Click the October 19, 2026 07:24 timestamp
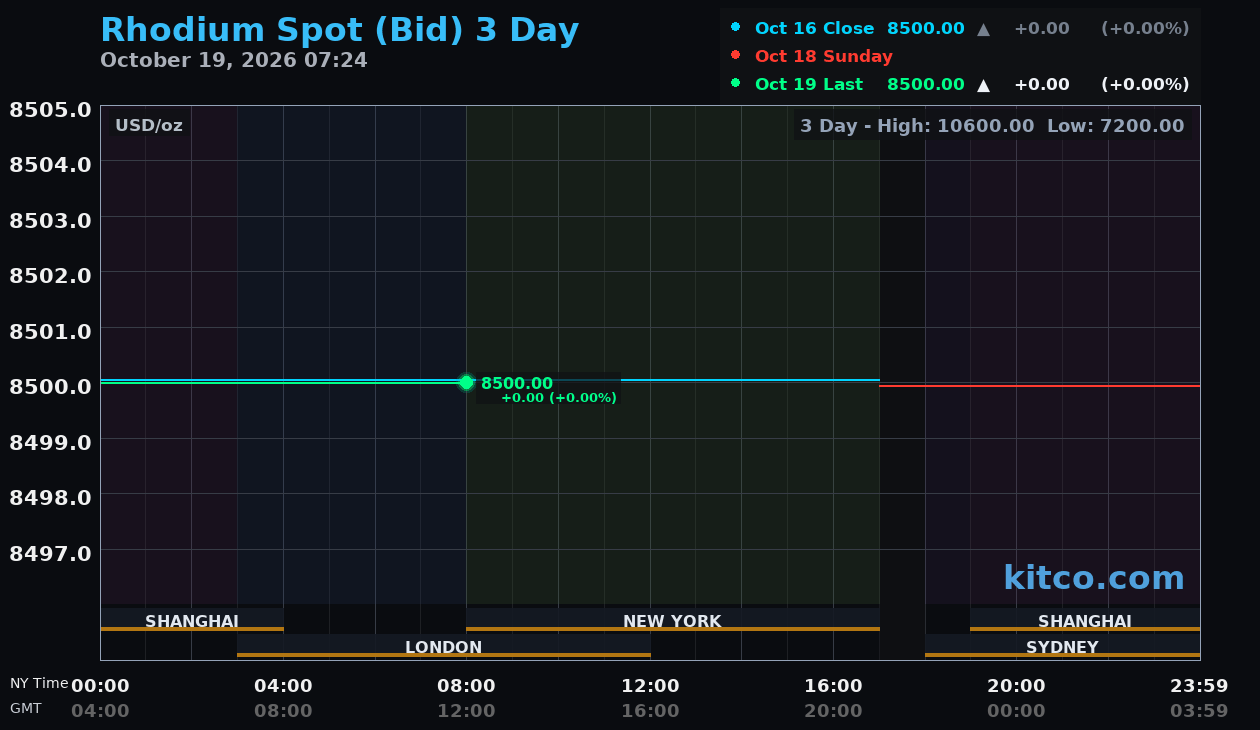The width and height of the screenshot is (1260, 730). [x=234, y=60]
